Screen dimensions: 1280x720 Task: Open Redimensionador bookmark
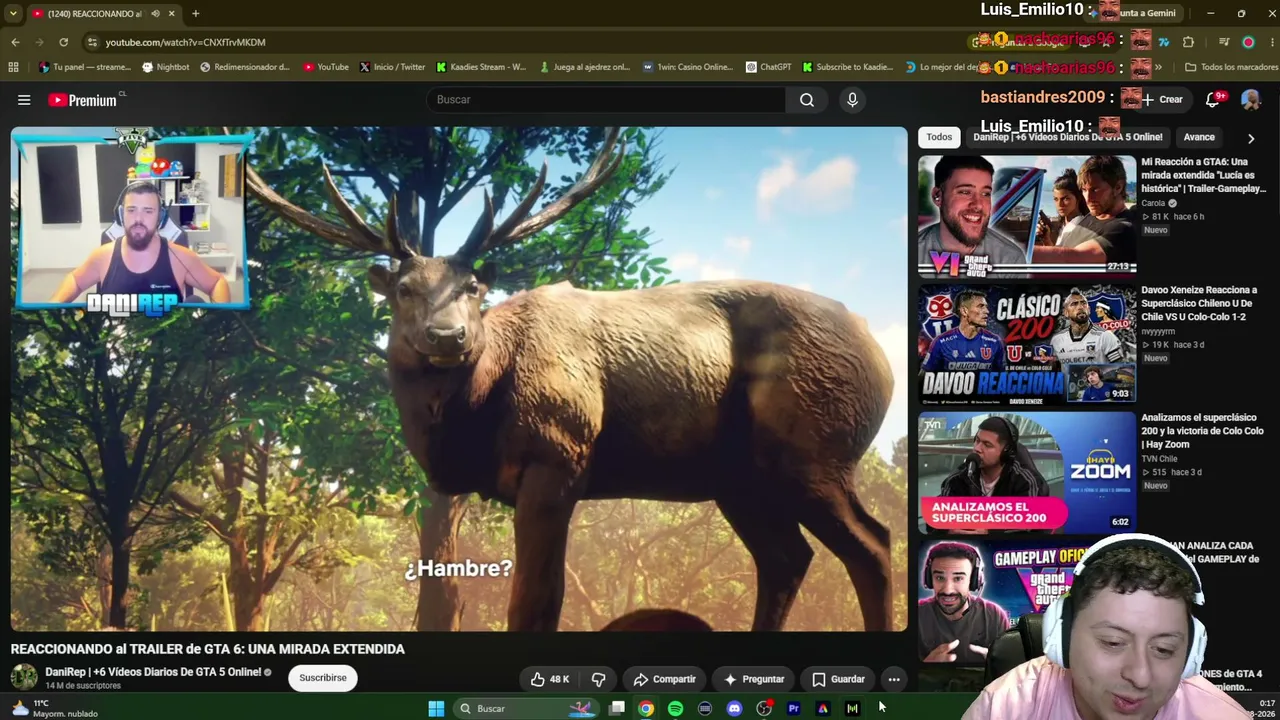(245, 67)
